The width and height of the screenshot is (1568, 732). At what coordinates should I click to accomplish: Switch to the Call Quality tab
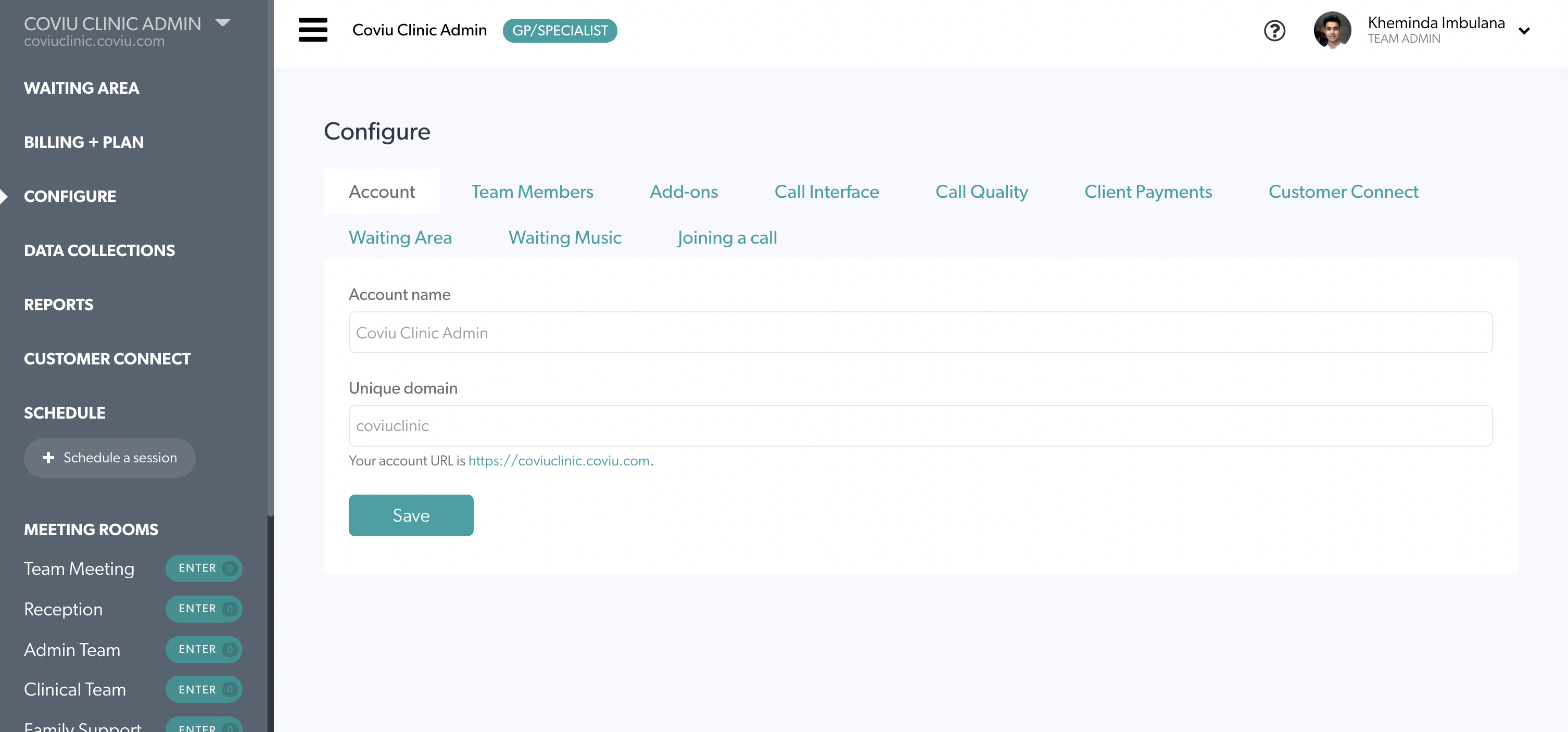[981, 192]
